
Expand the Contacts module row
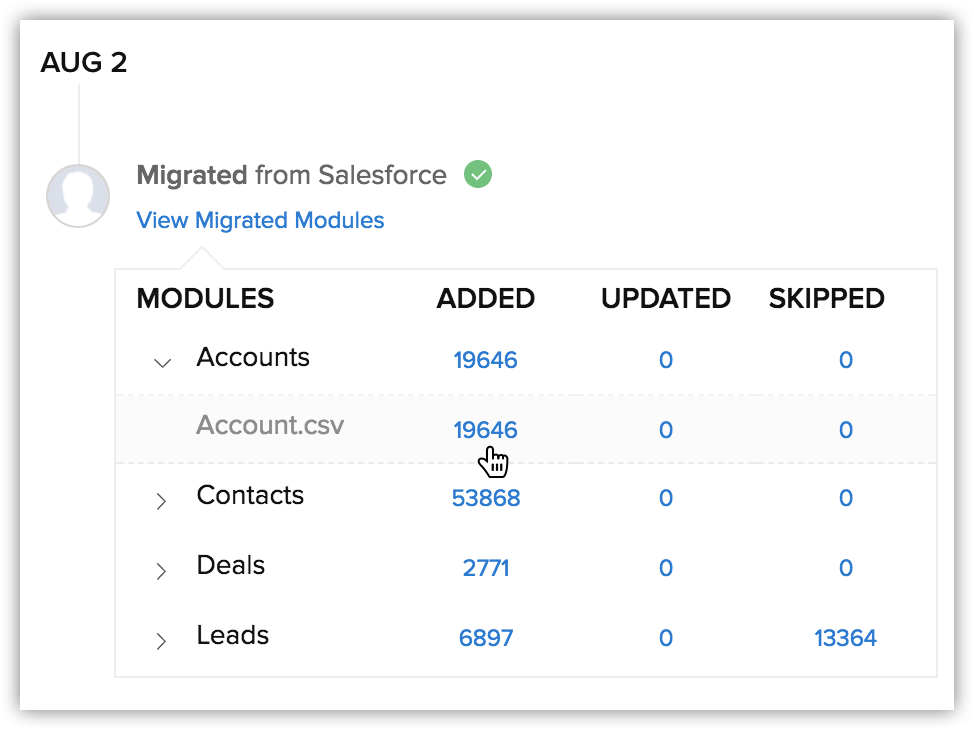(161, 501)
